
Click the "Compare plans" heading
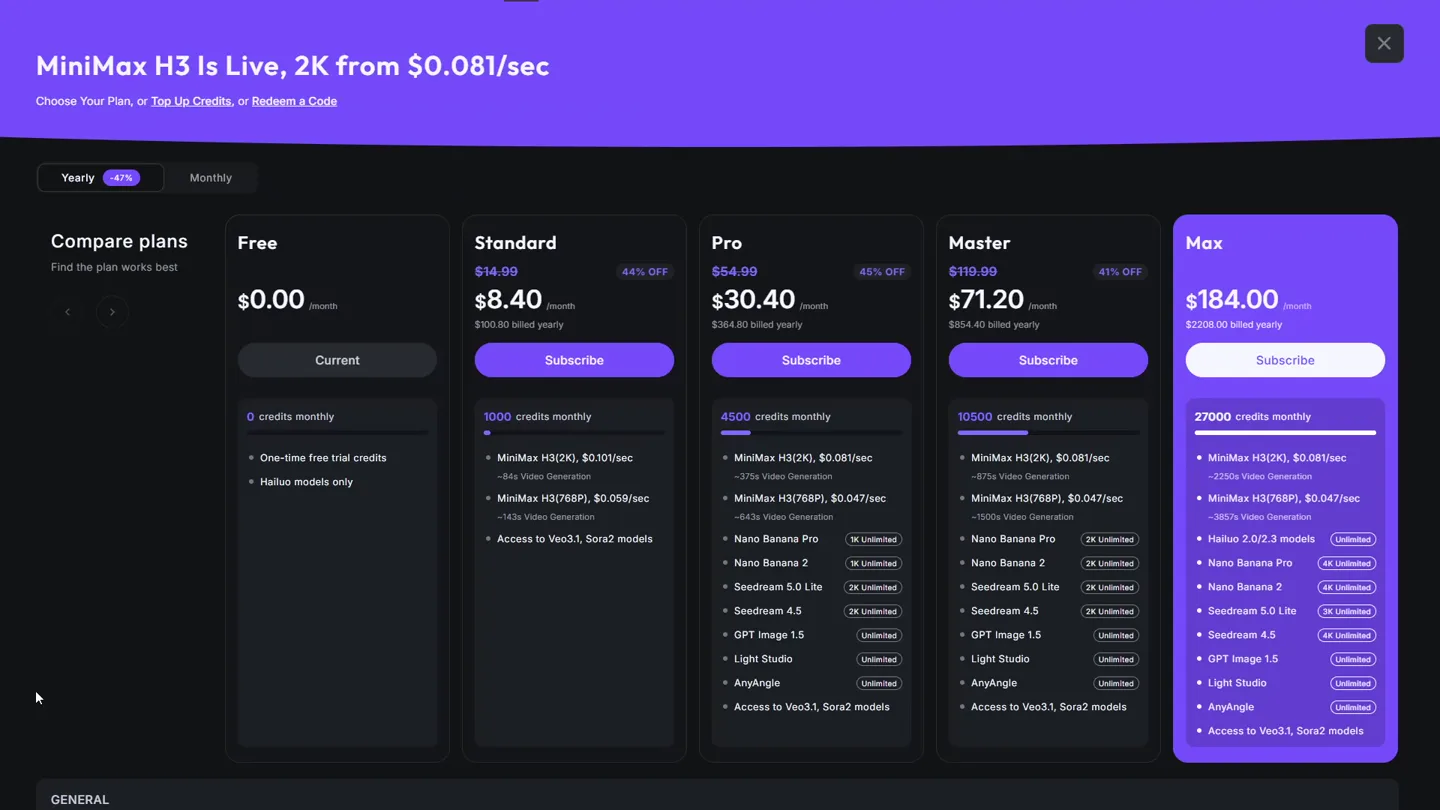point(119,241)
